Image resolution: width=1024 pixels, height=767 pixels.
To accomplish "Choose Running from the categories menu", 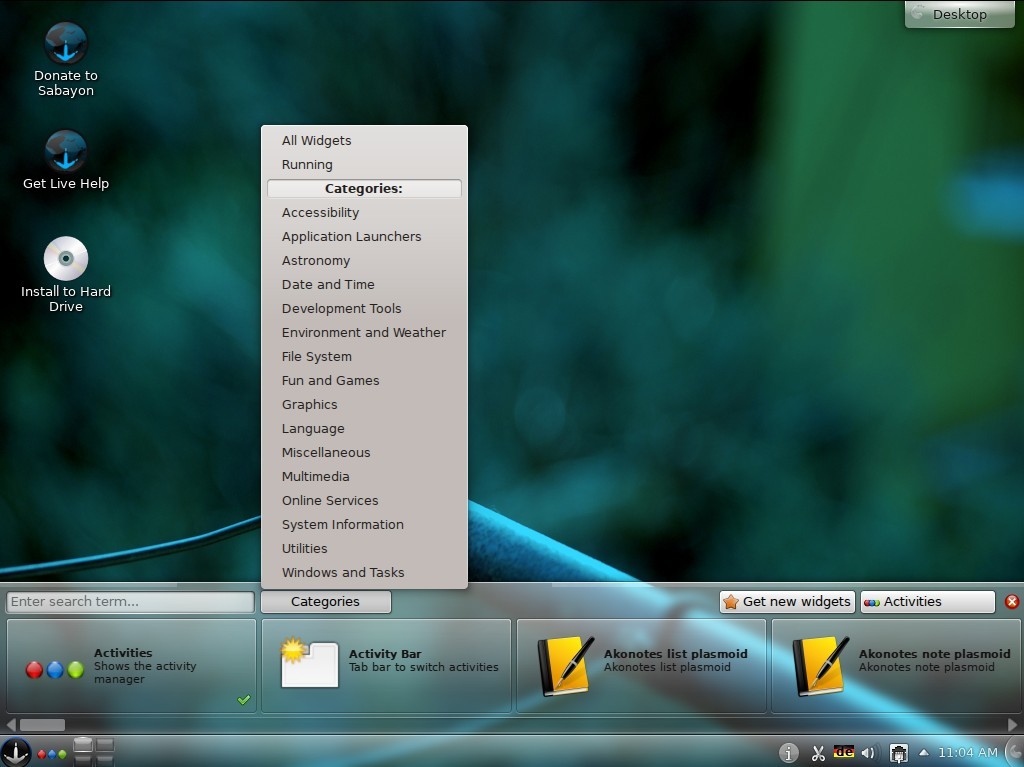I will (x=364, y=165).
